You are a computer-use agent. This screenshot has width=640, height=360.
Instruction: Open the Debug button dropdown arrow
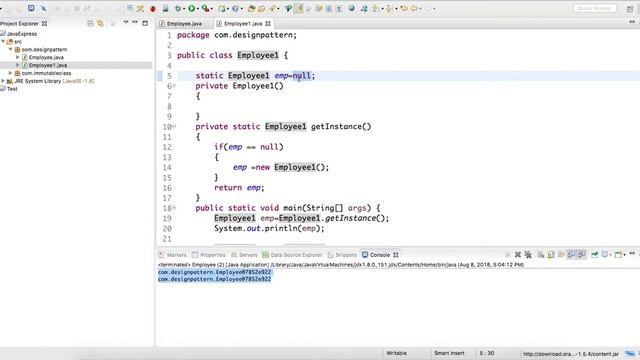click(184, 9)
